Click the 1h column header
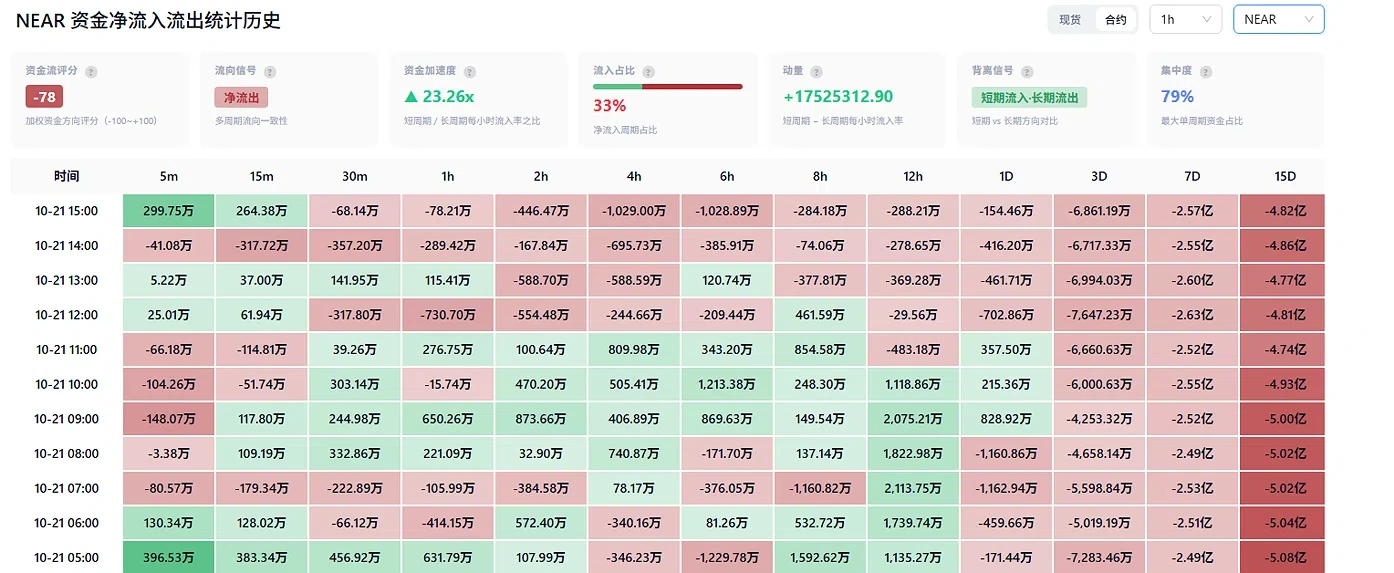The height and width of the screenshot is (573, 1394). 447,176
